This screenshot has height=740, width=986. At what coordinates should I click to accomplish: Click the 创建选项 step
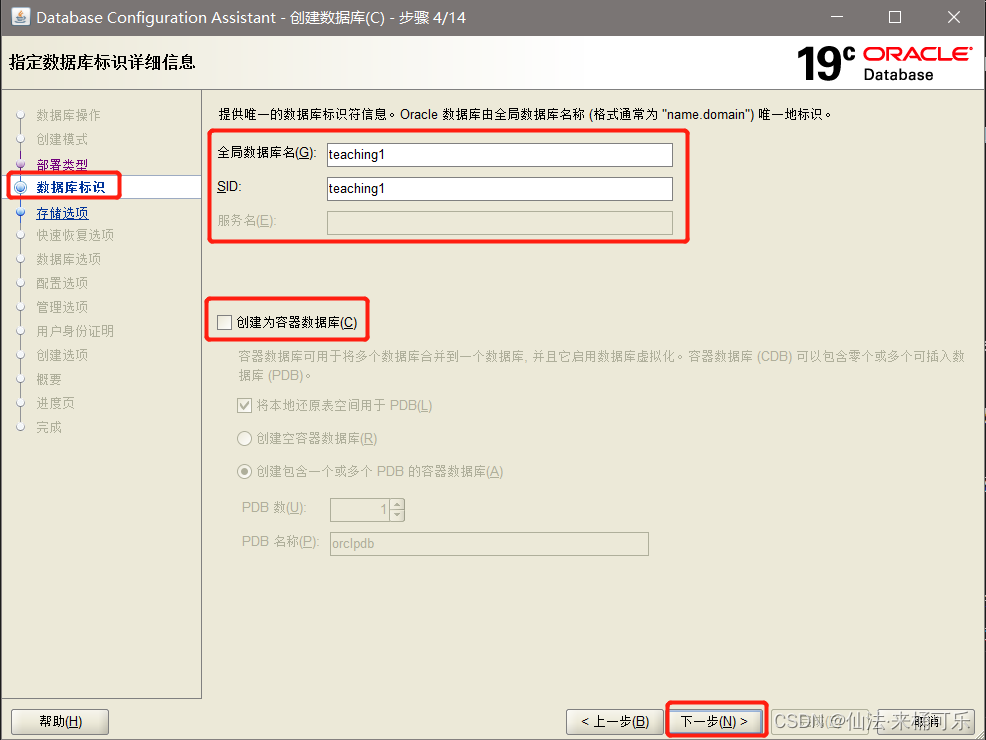(x=62, y=355)
